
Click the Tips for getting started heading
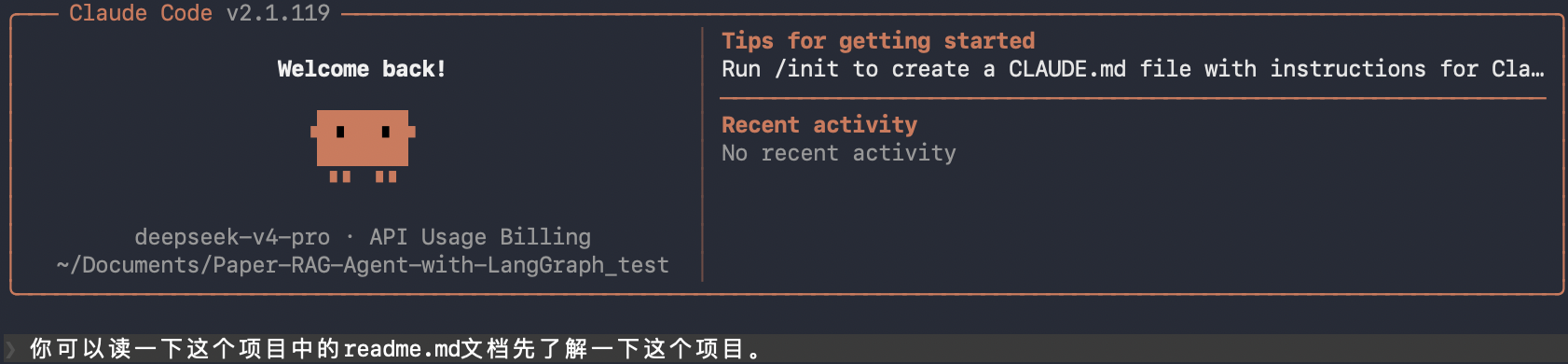pyautogui.click(x=878, y=41)
